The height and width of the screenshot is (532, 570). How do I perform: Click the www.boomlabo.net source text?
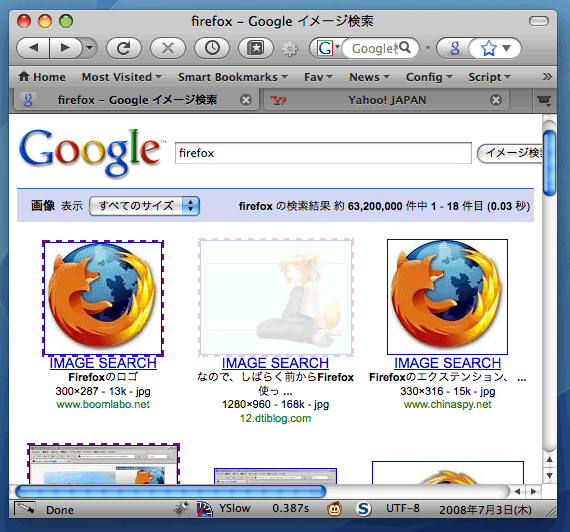(103, 404)
